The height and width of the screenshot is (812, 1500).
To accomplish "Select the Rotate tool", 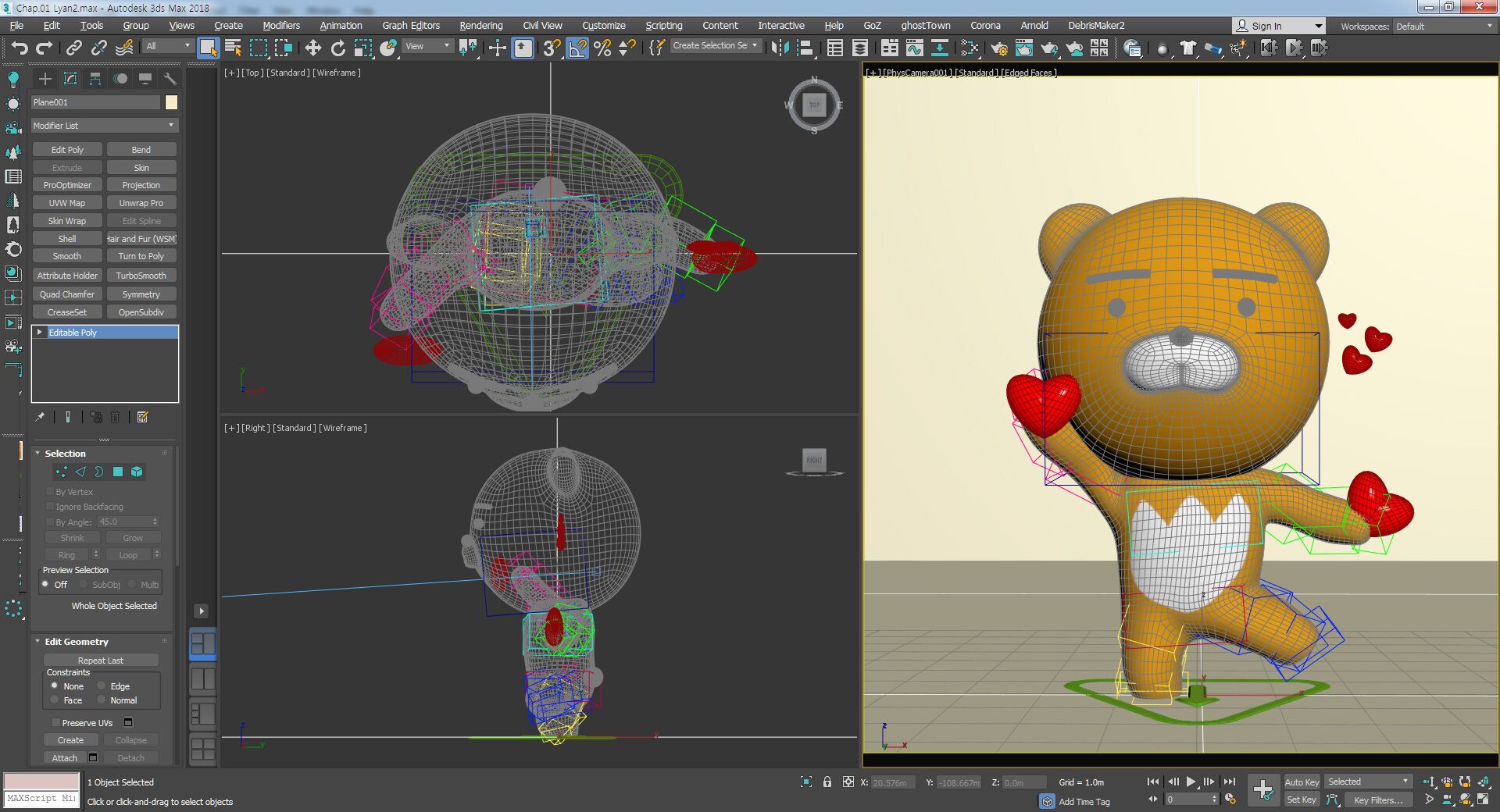I will [x=337, y=48].
